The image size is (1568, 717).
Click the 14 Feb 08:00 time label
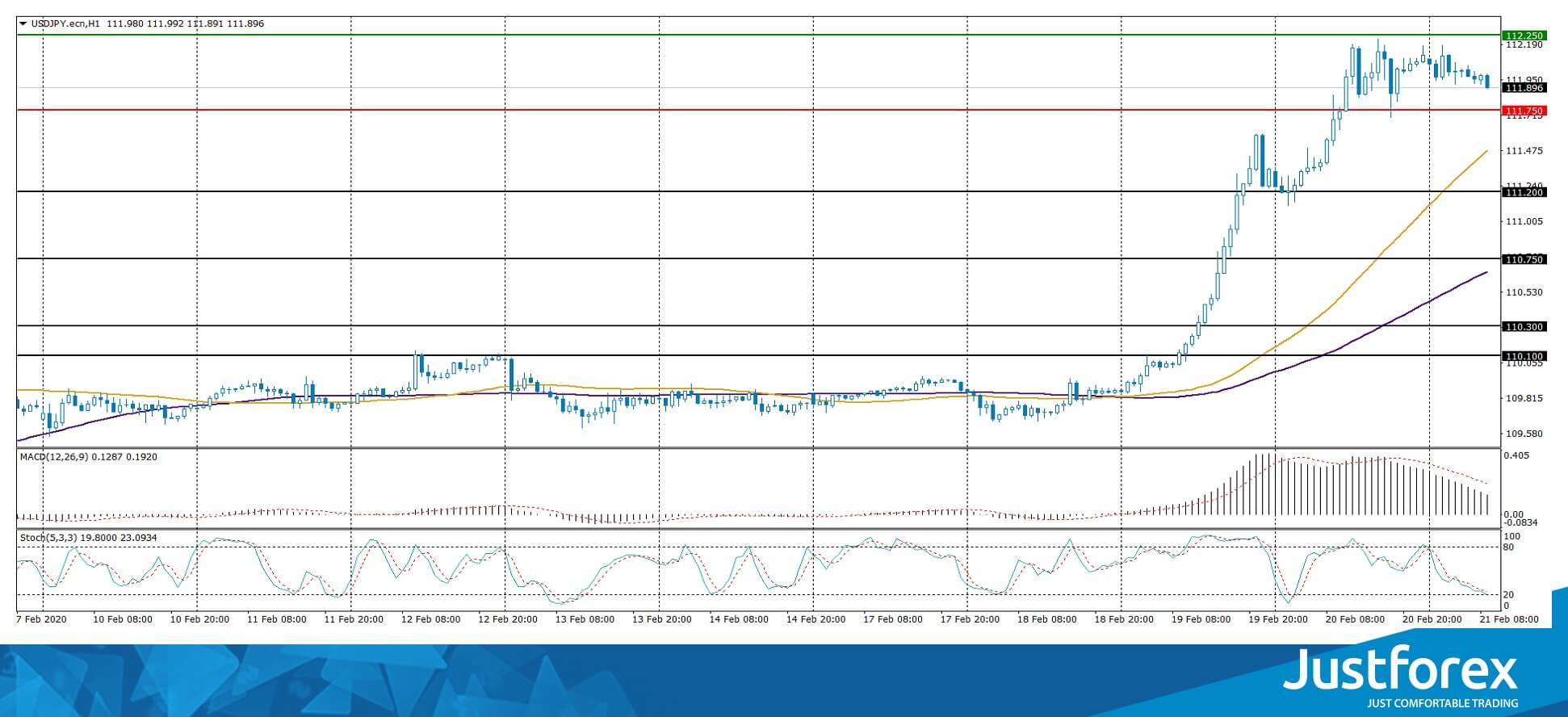coord(739,619)
